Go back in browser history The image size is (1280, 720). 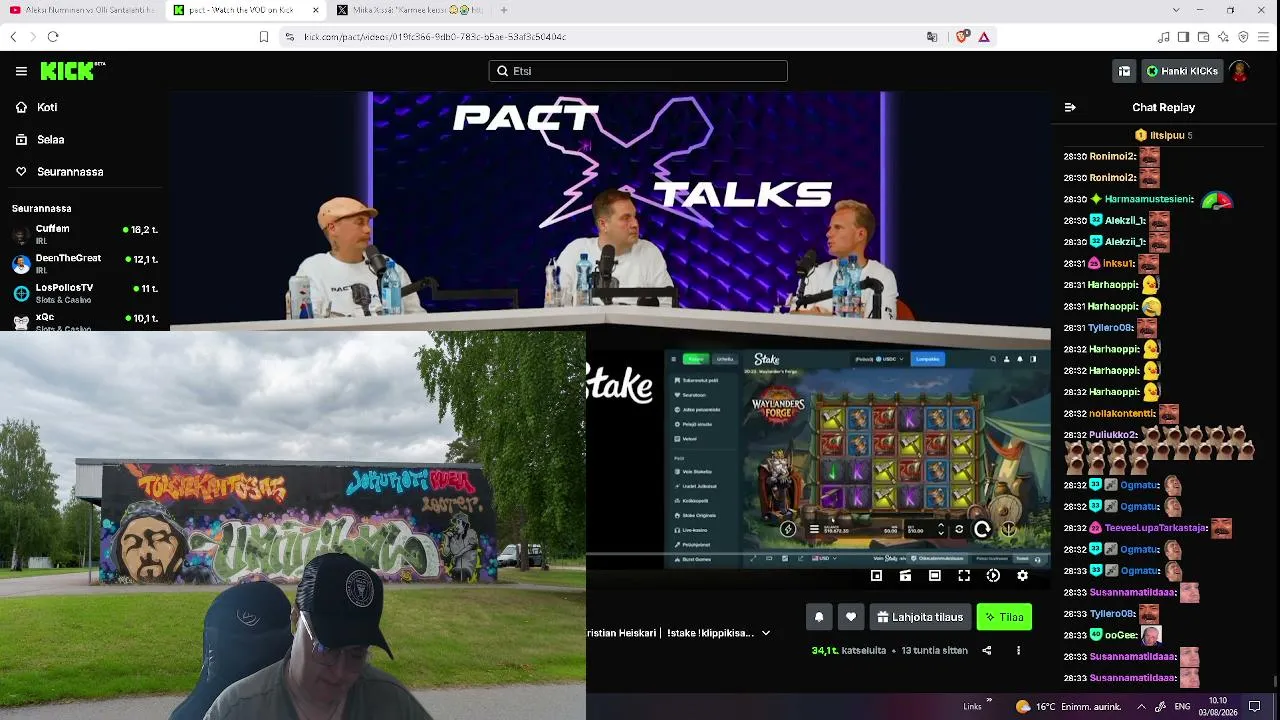13,37
